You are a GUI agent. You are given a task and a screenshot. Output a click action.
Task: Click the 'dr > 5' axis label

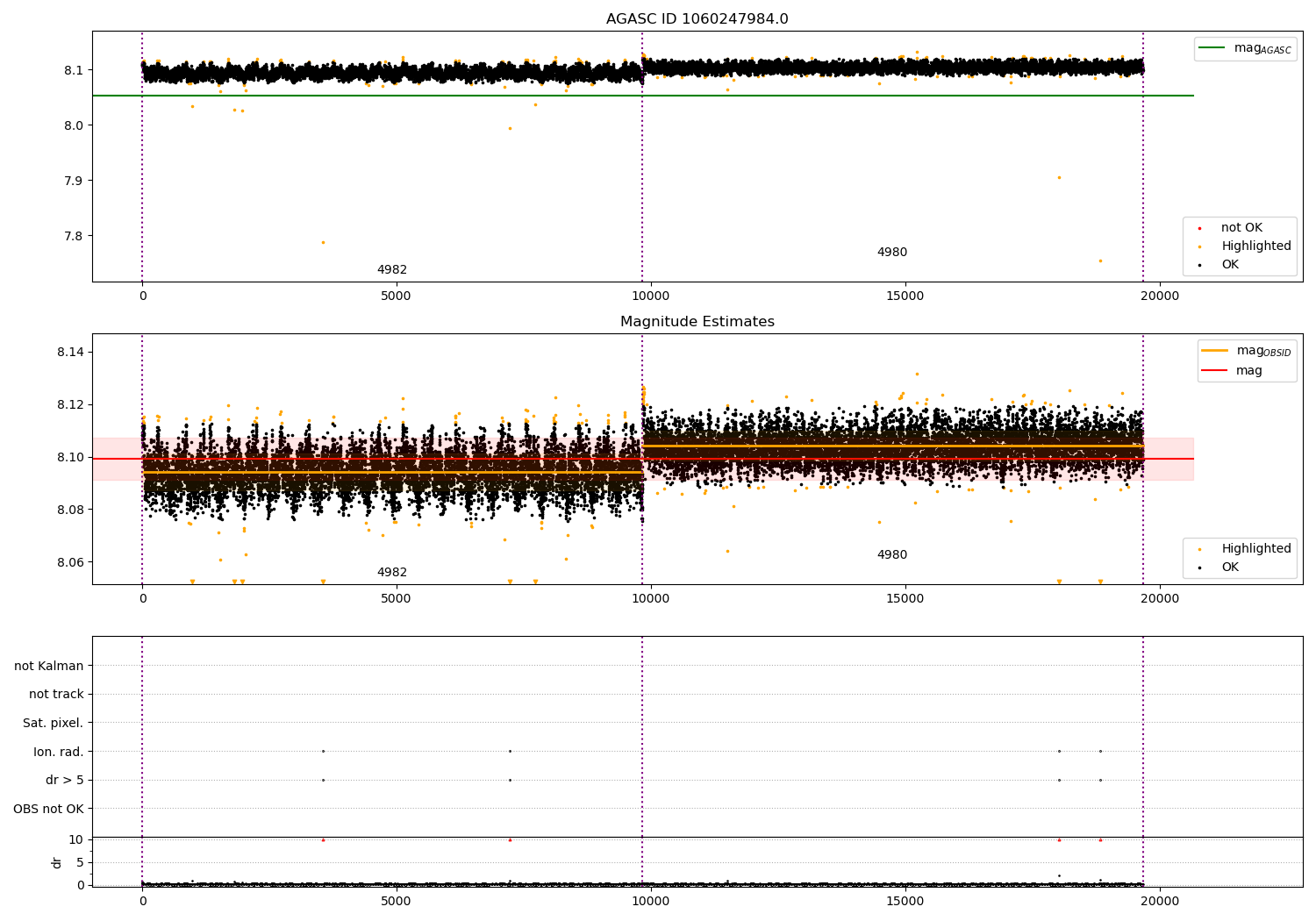tap(64, 780)
